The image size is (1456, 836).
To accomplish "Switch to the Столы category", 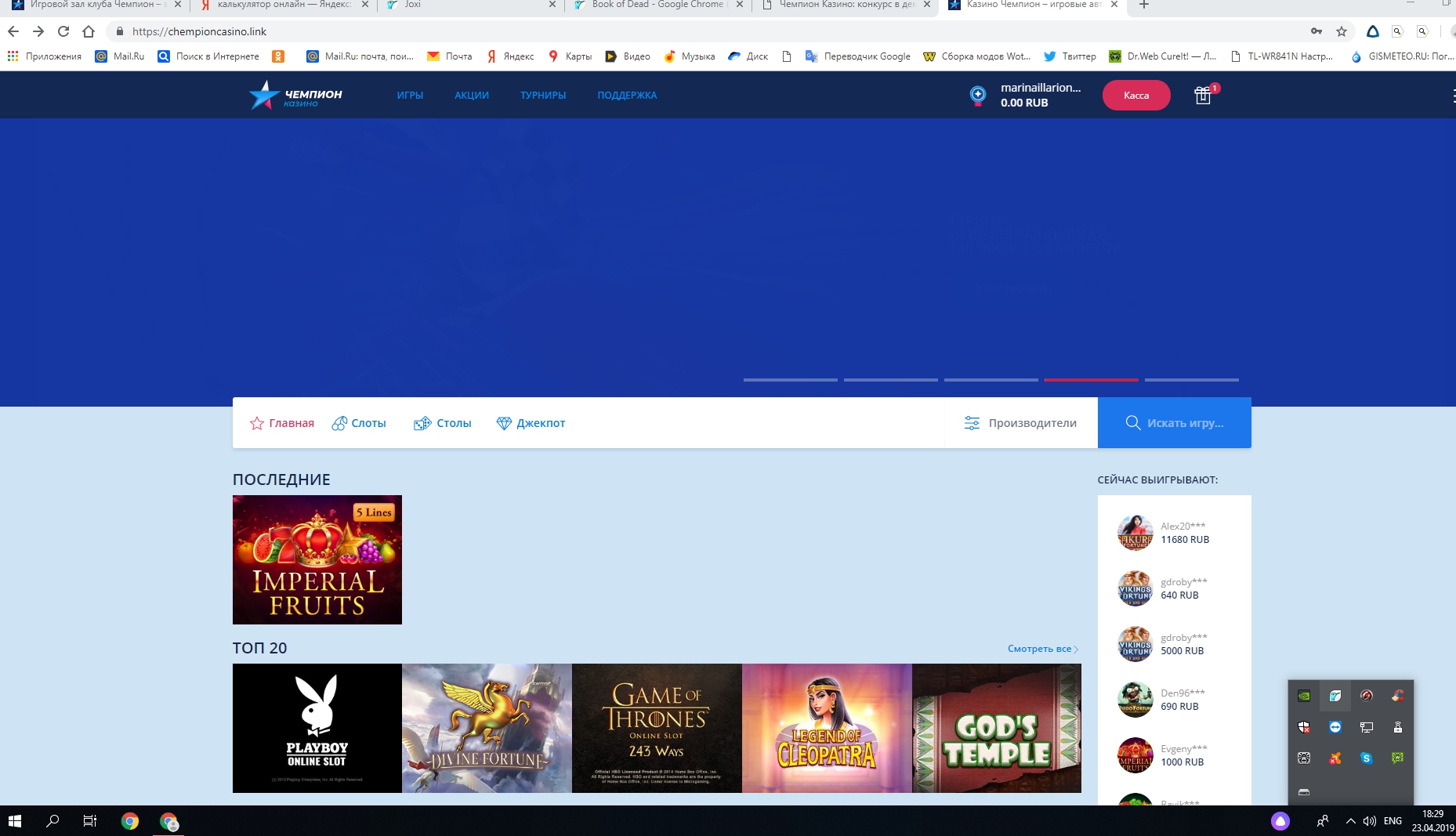I will tap(443, 423).
